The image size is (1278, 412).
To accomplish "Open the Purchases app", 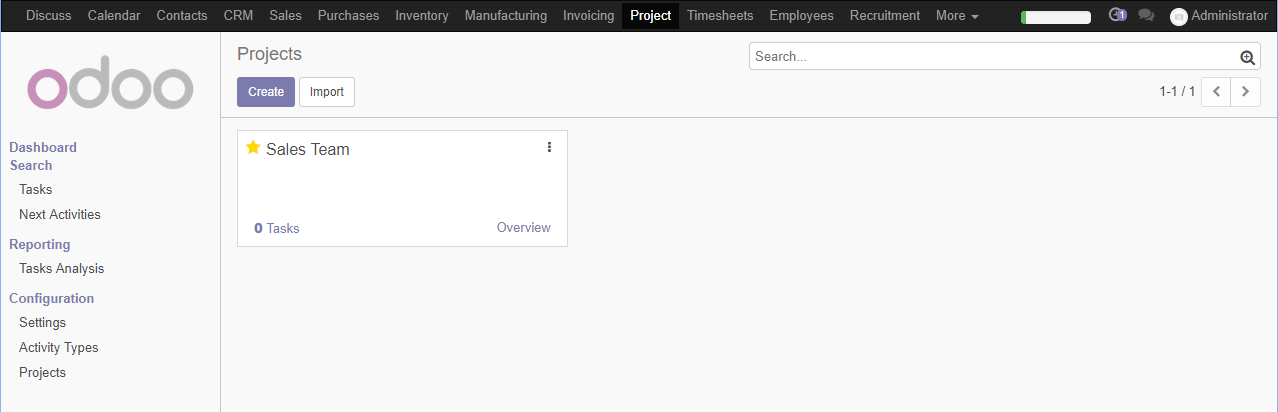I will (348, 15).
